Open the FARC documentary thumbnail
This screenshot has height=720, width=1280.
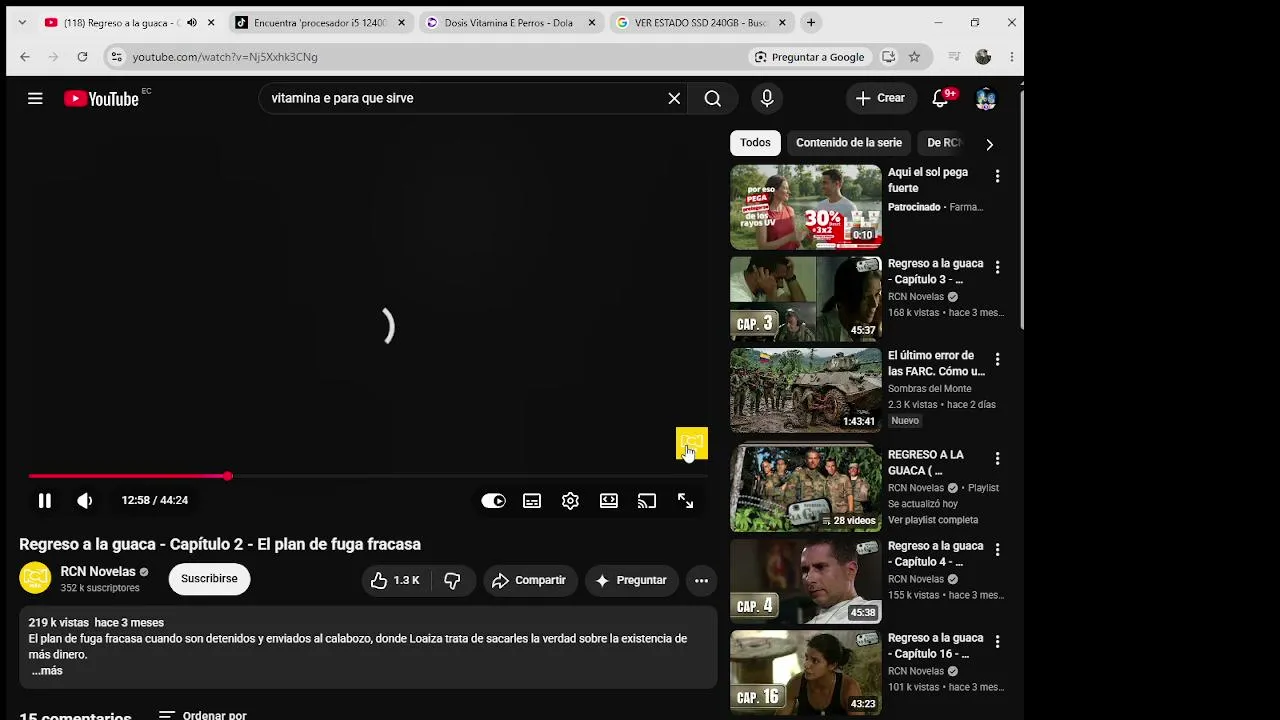point(806,390)
